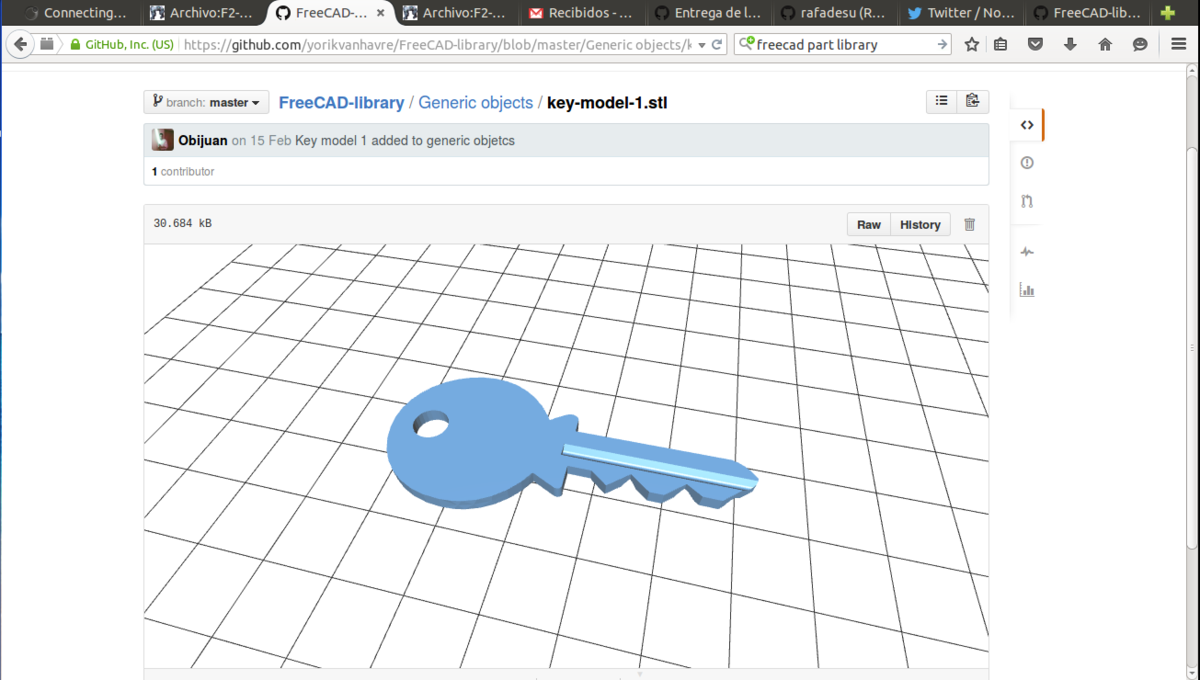
Task: Click the on 15 Feb commit date
Action: 261,141
